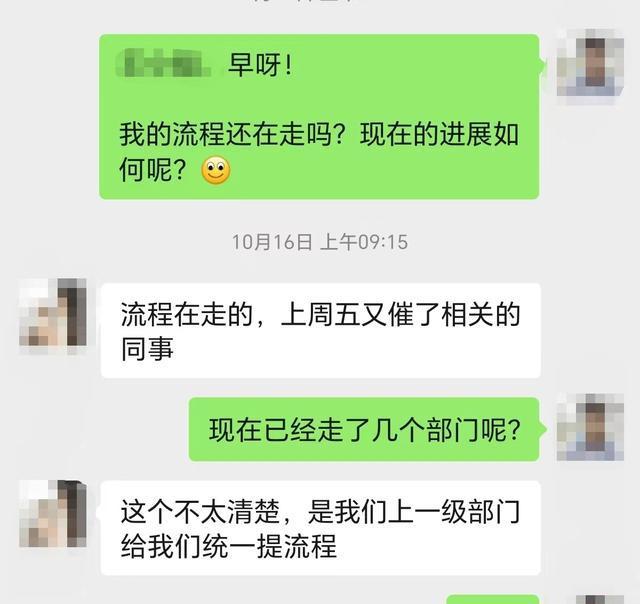Tap the cut-off timestamp at the top

304,1
